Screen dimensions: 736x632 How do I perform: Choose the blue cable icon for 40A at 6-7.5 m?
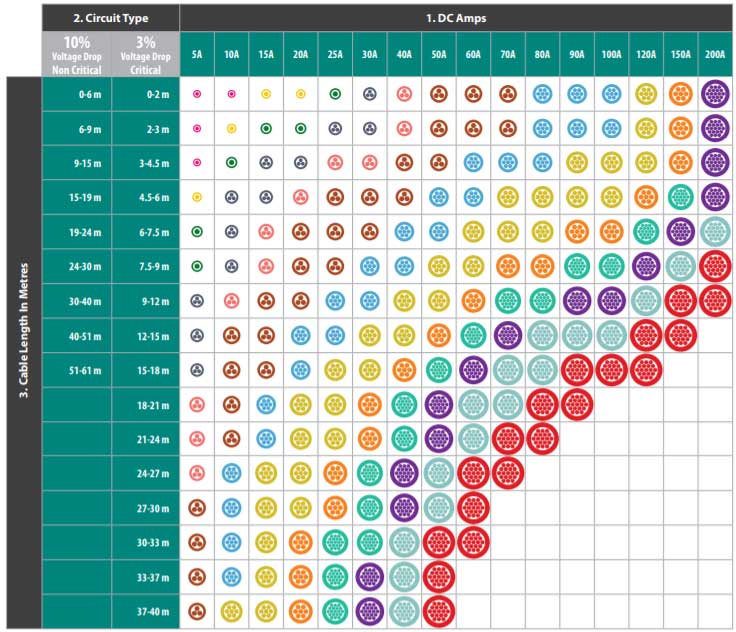pyautogui.click(x=404, y=231)
